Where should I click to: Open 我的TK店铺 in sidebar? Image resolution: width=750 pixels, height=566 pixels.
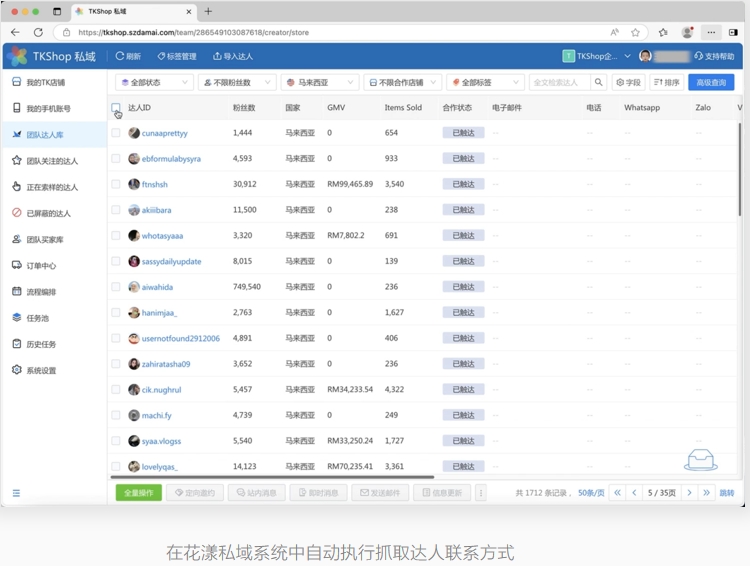pyautogui.click(x=54, y=82)
